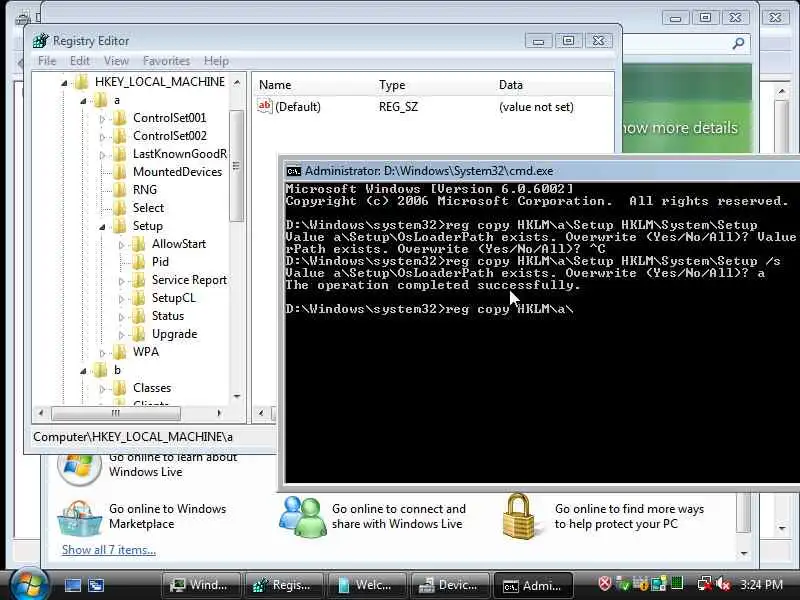Click registry tree vertical scrollbar up arrow
Screen dimensions: 800x600
click(x=237, y=82)
